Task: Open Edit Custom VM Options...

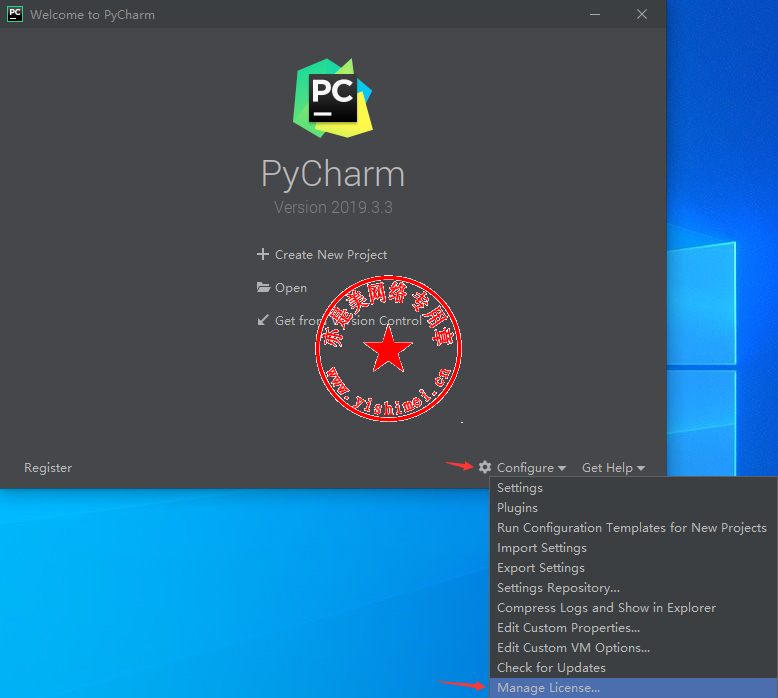Action: point(633,648)
